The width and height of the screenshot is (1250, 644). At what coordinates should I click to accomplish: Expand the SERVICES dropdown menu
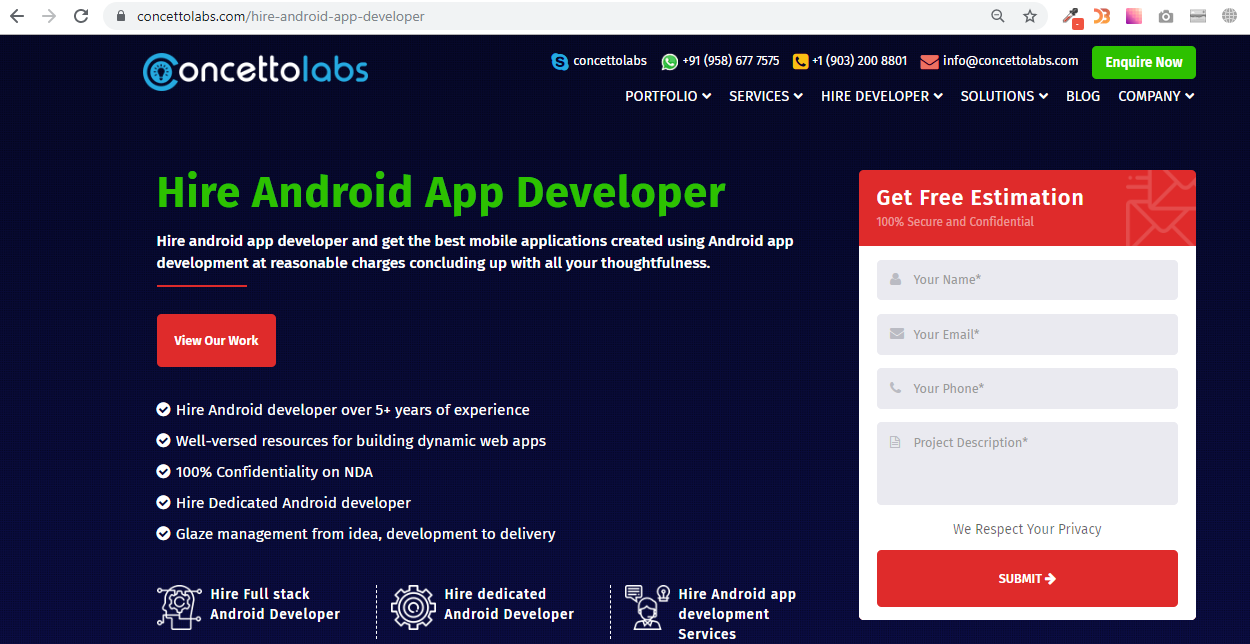[766, 96]
